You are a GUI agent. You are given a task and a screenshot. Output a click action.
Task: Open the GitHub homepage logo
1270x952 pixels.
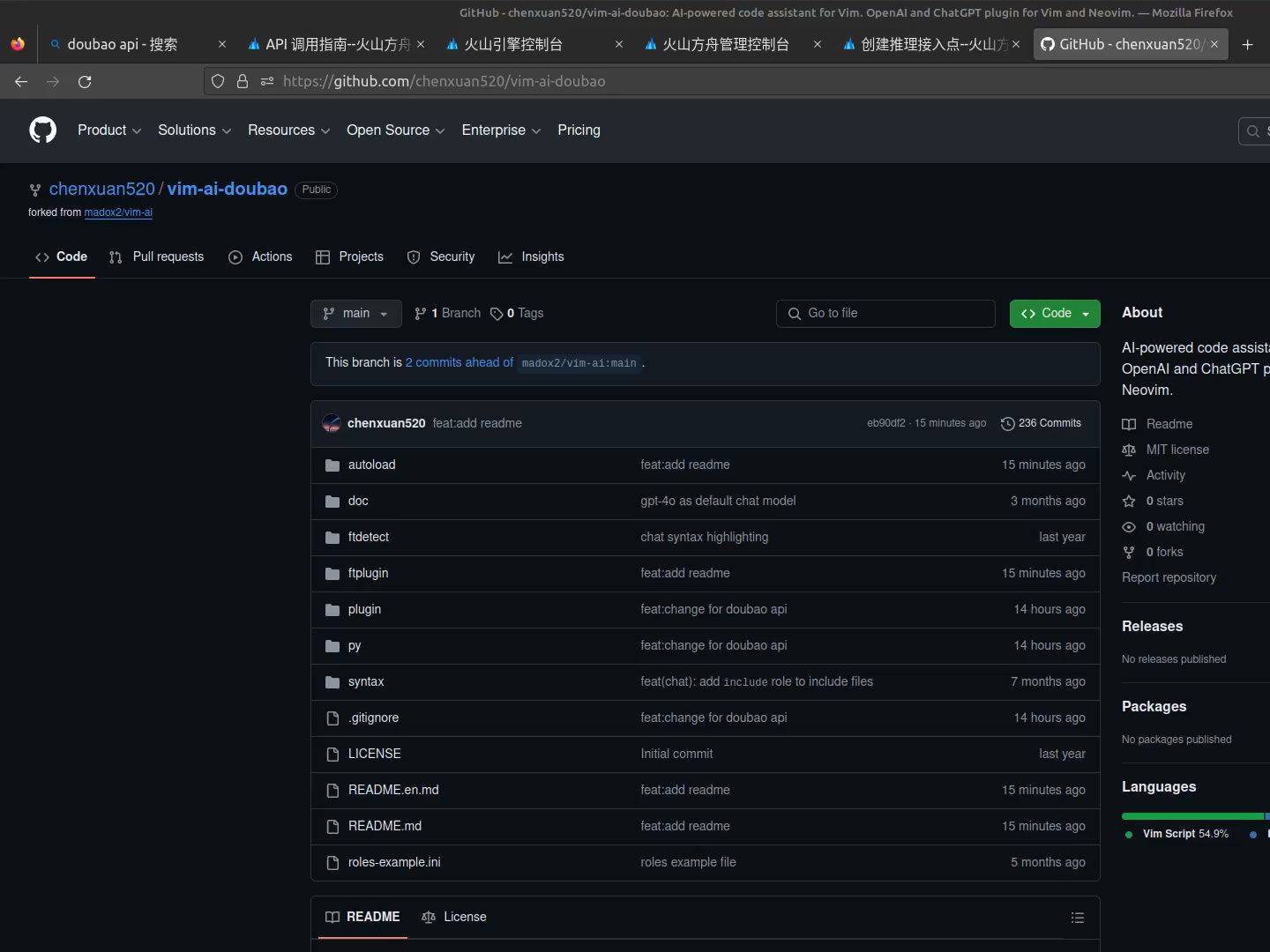click(42, 130)
